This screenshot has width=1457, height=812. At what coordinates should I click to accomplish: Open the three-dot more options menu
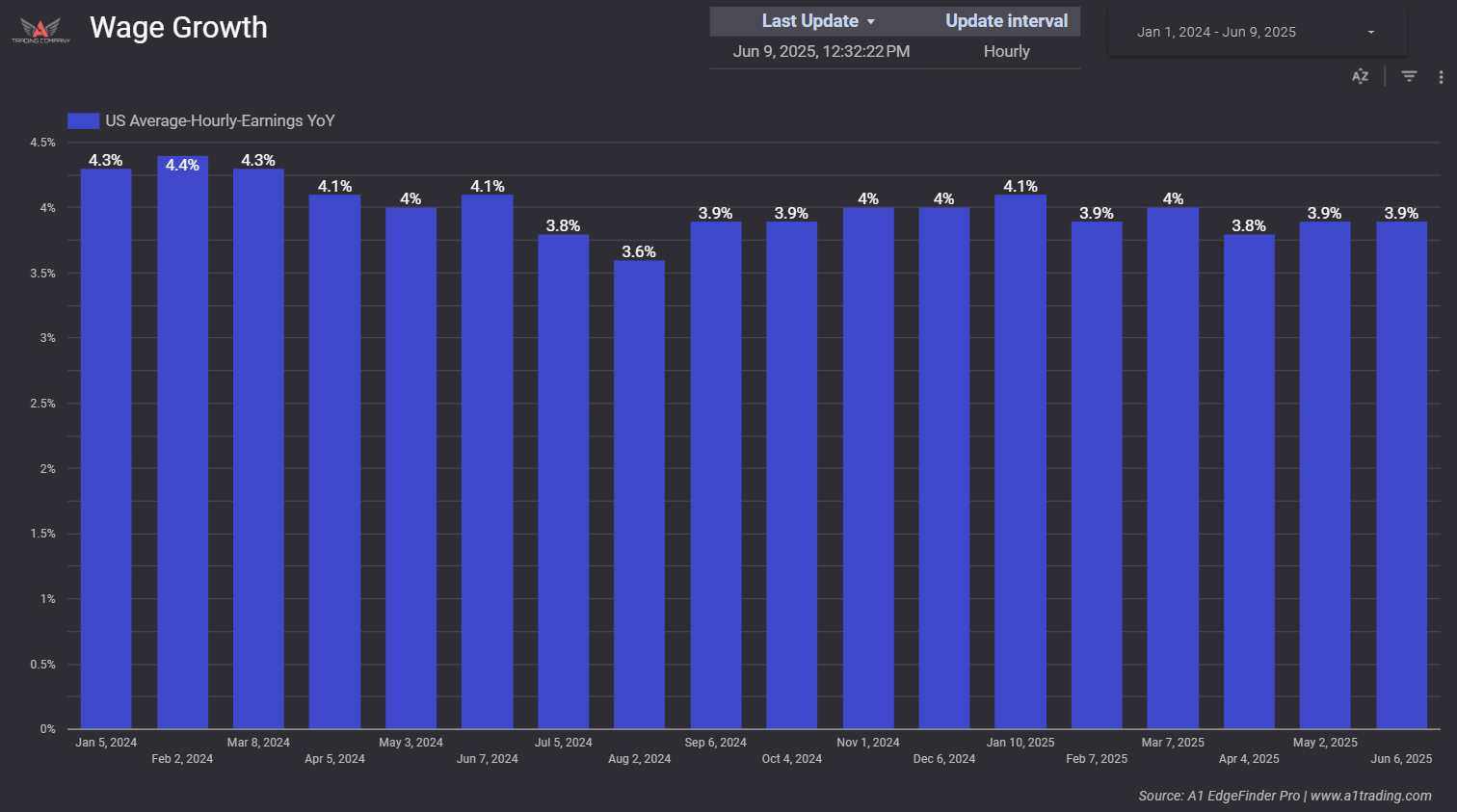tap(1441, 77)
